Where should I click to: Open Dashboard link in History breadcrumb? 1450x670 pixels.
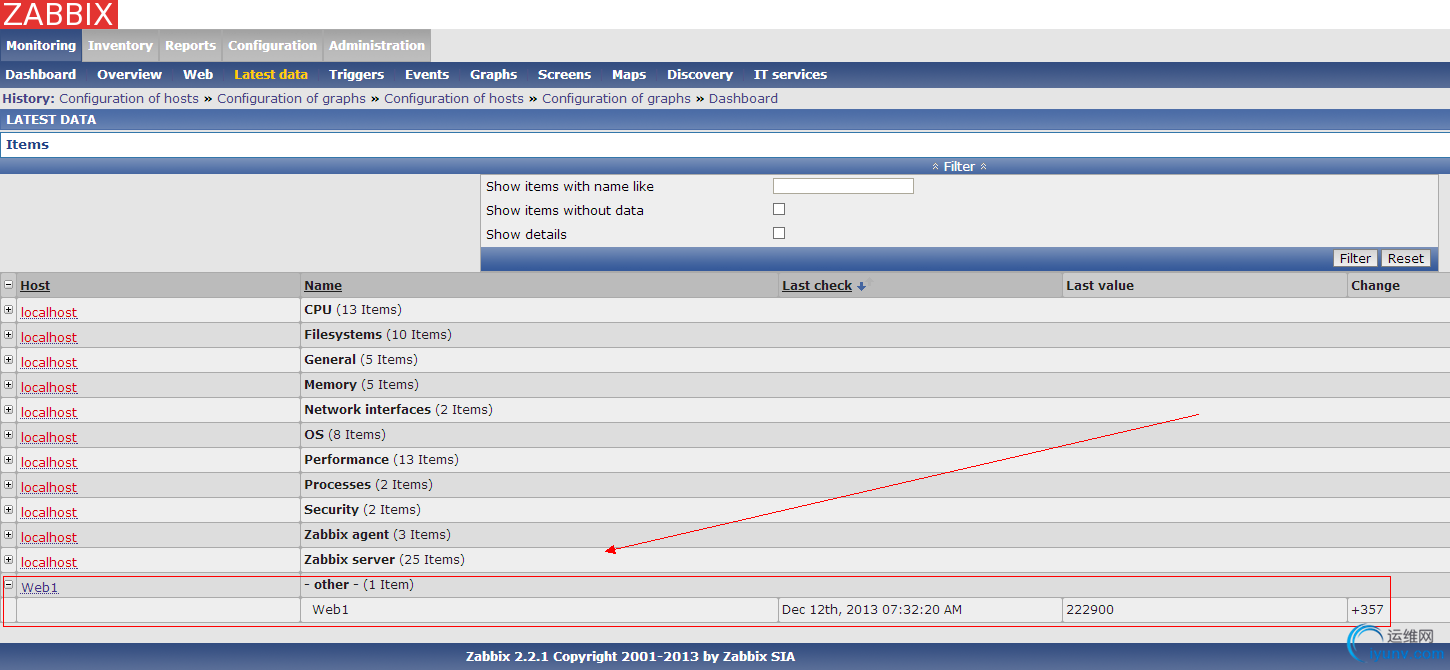[743, 99]
